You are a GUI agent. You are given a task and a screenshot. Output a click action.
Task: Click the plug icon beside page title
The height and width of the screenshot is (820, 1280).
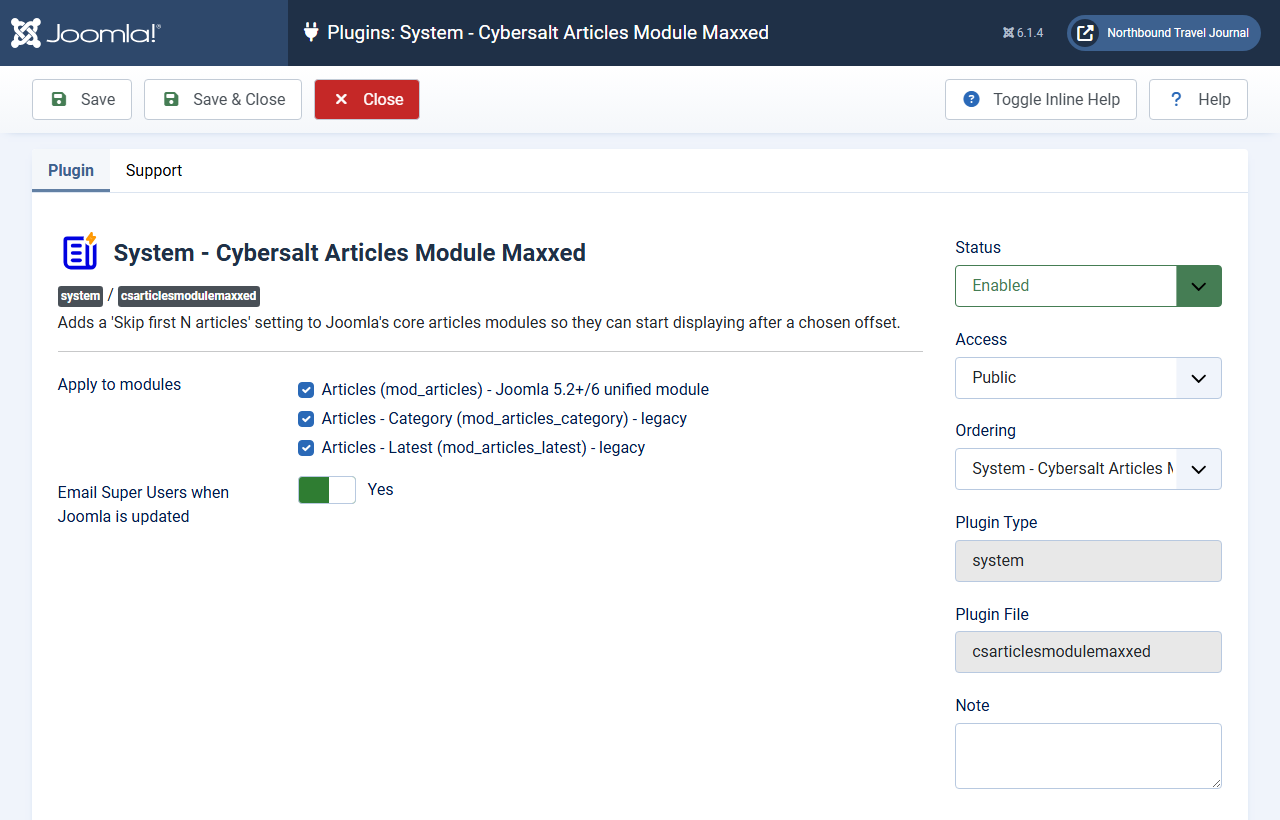(311, 32)
